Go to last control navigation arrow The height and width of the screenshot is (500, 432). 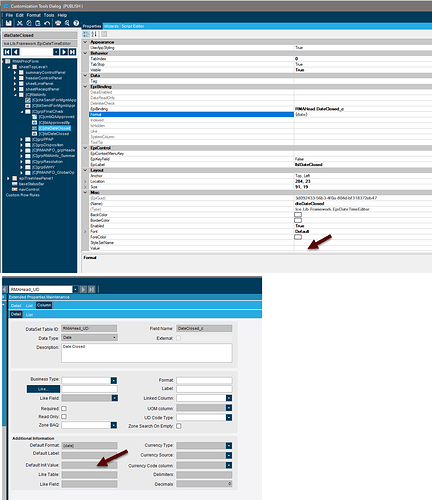pos(72,52)
